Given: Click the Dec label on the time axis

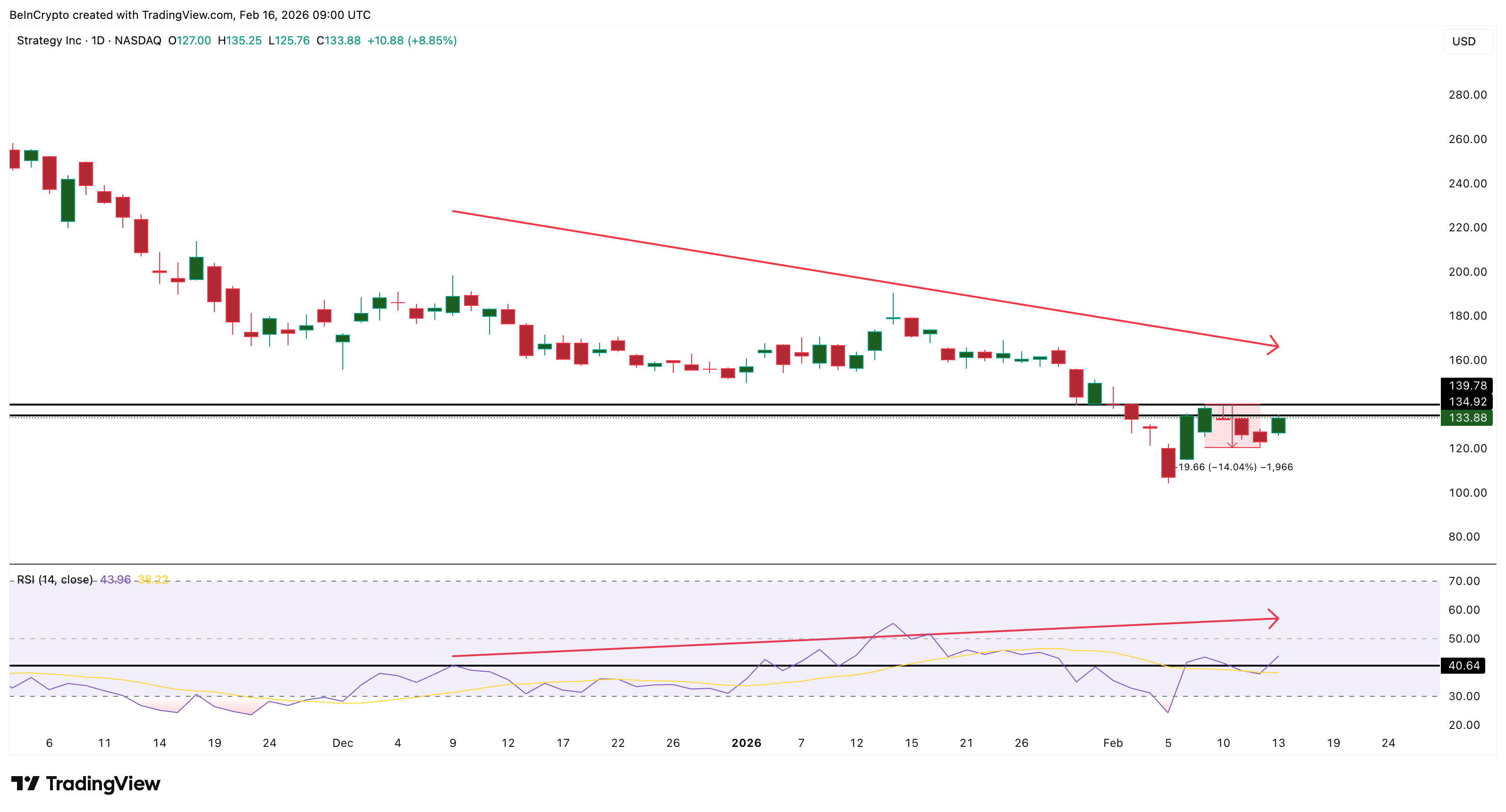Looking at the screenshot, I should point(344,744).
